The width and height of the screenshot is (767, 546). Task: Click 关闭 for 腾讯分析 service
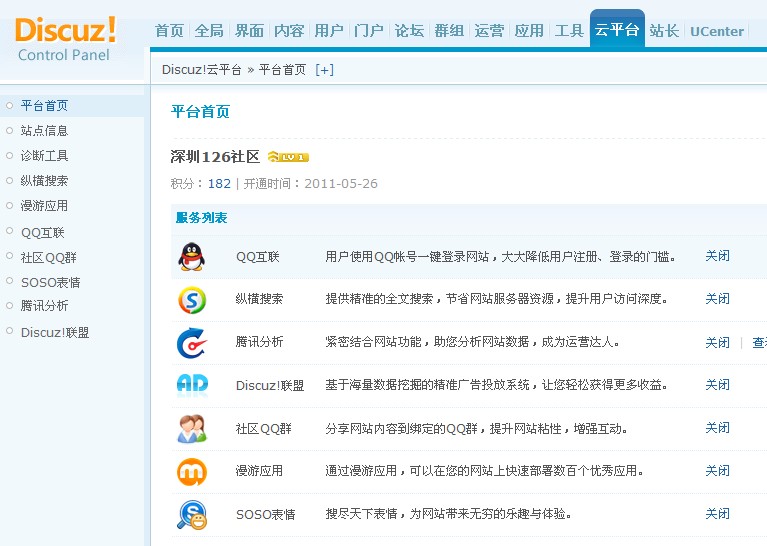click(x=717, y=342)
